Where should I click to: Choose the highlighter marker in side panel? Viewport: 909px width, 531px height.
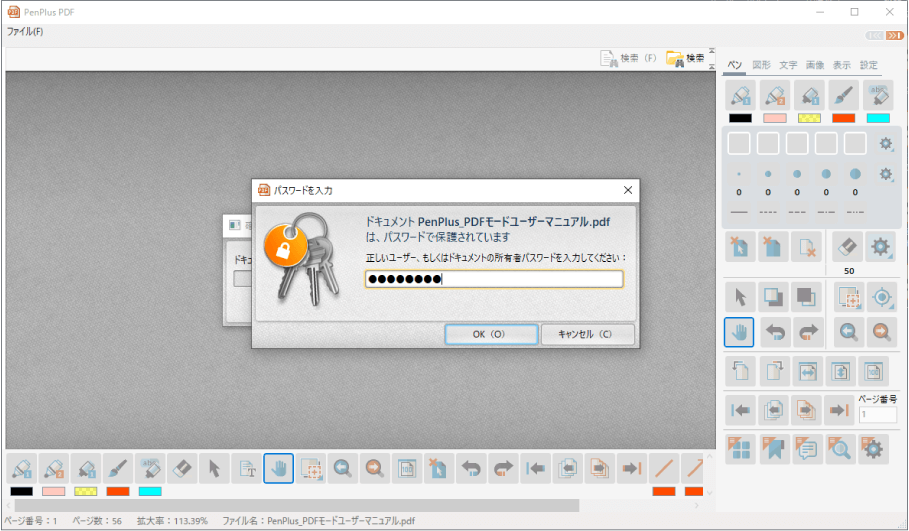[x=809, y=96]
